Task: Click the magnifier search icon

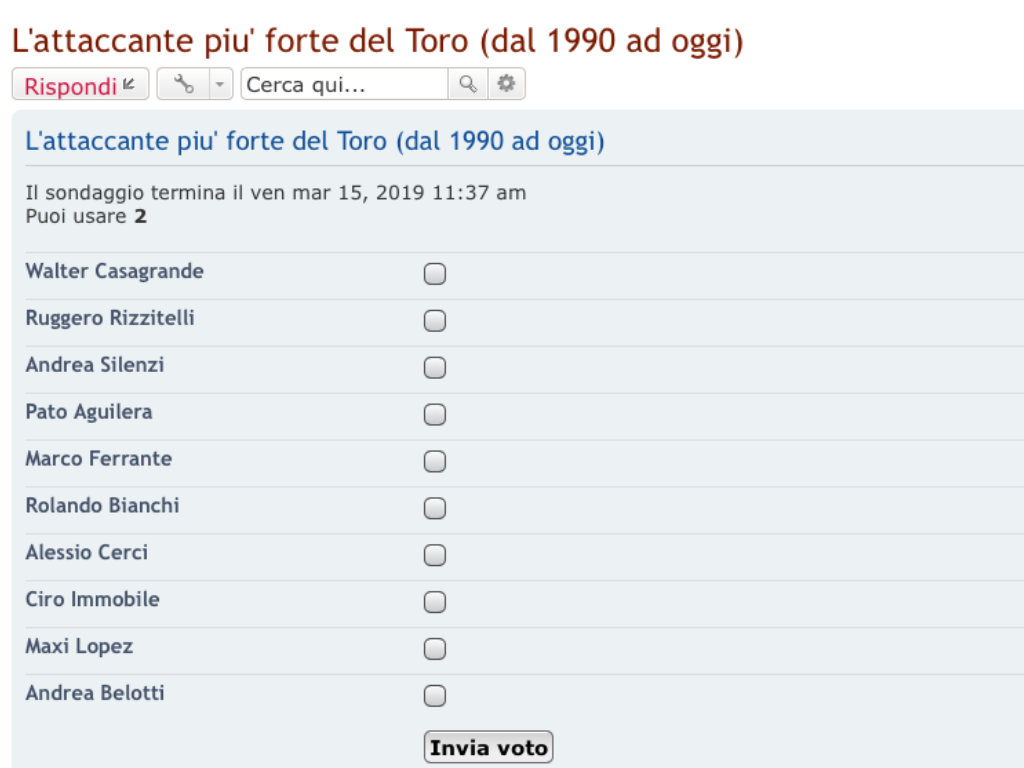Action: click(x=468, y=84)
